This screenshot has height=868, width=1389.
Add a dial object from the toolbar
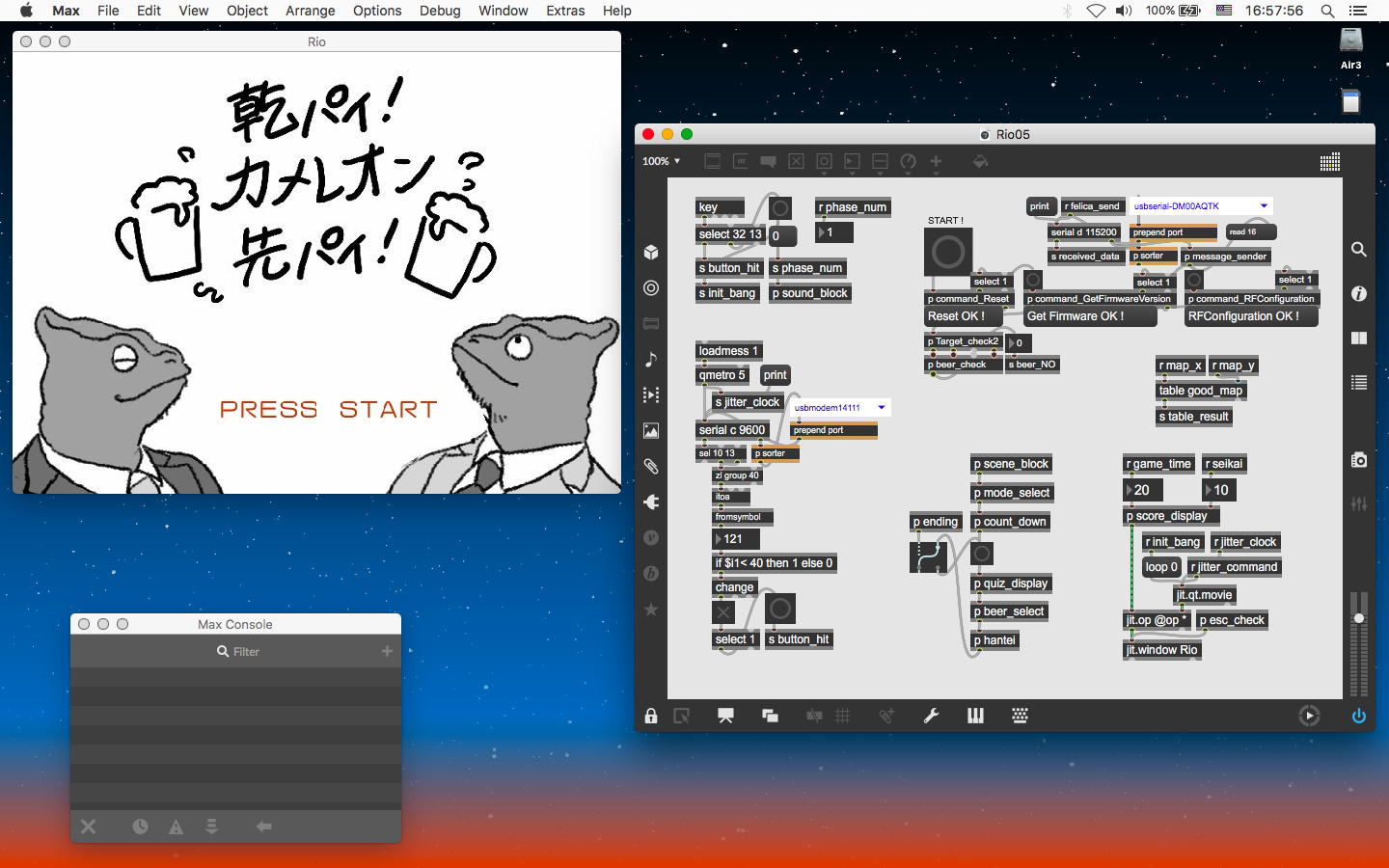click(908, 161)
